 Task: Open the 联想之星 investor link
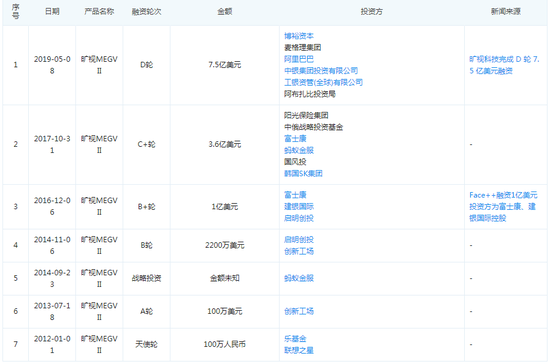pos(299,350)
